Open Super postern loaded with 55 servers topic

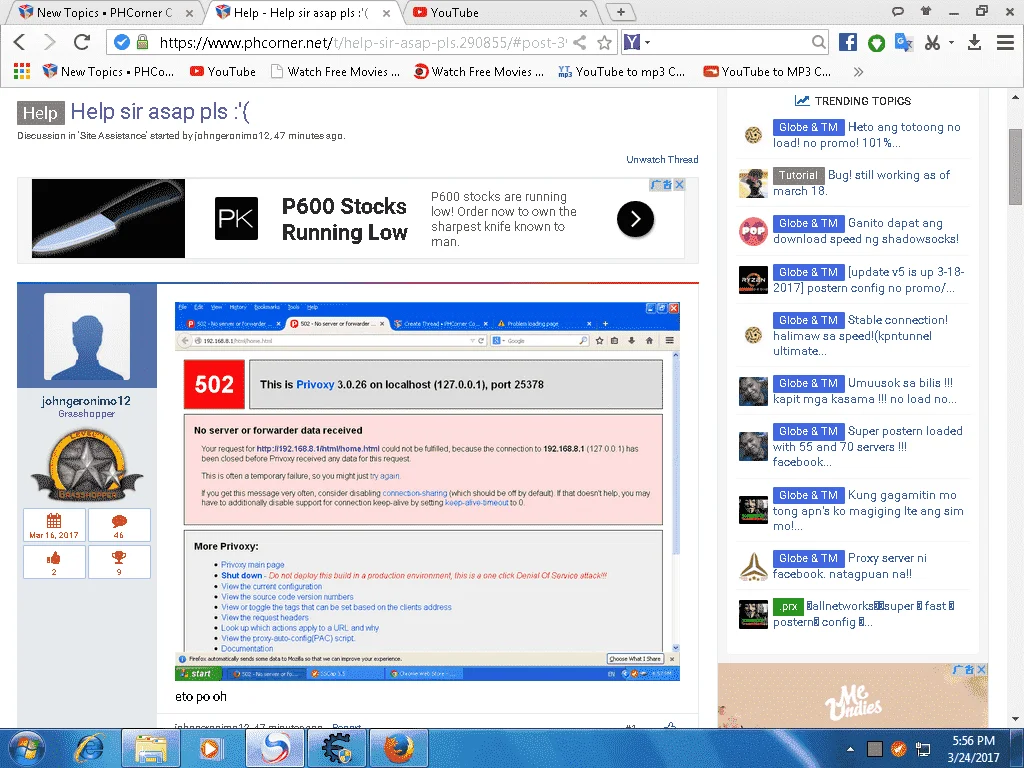pos(867,447)
